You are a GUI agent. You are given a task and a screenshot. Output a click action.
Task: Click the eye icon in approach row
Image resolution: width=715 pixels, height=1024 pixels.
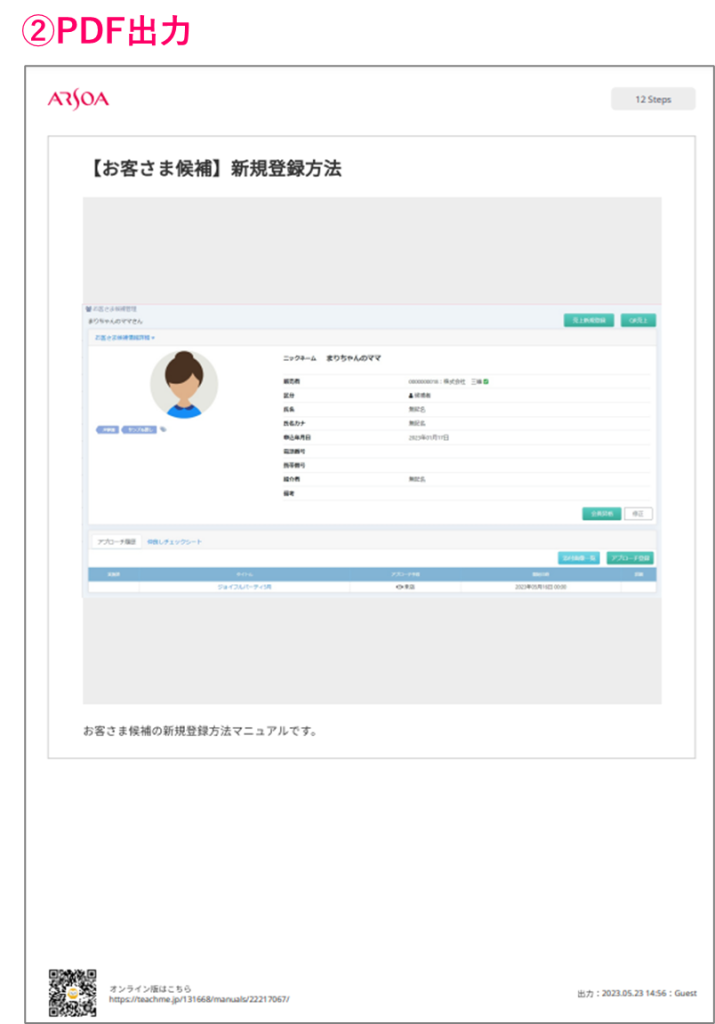click(x=400, y=587)
